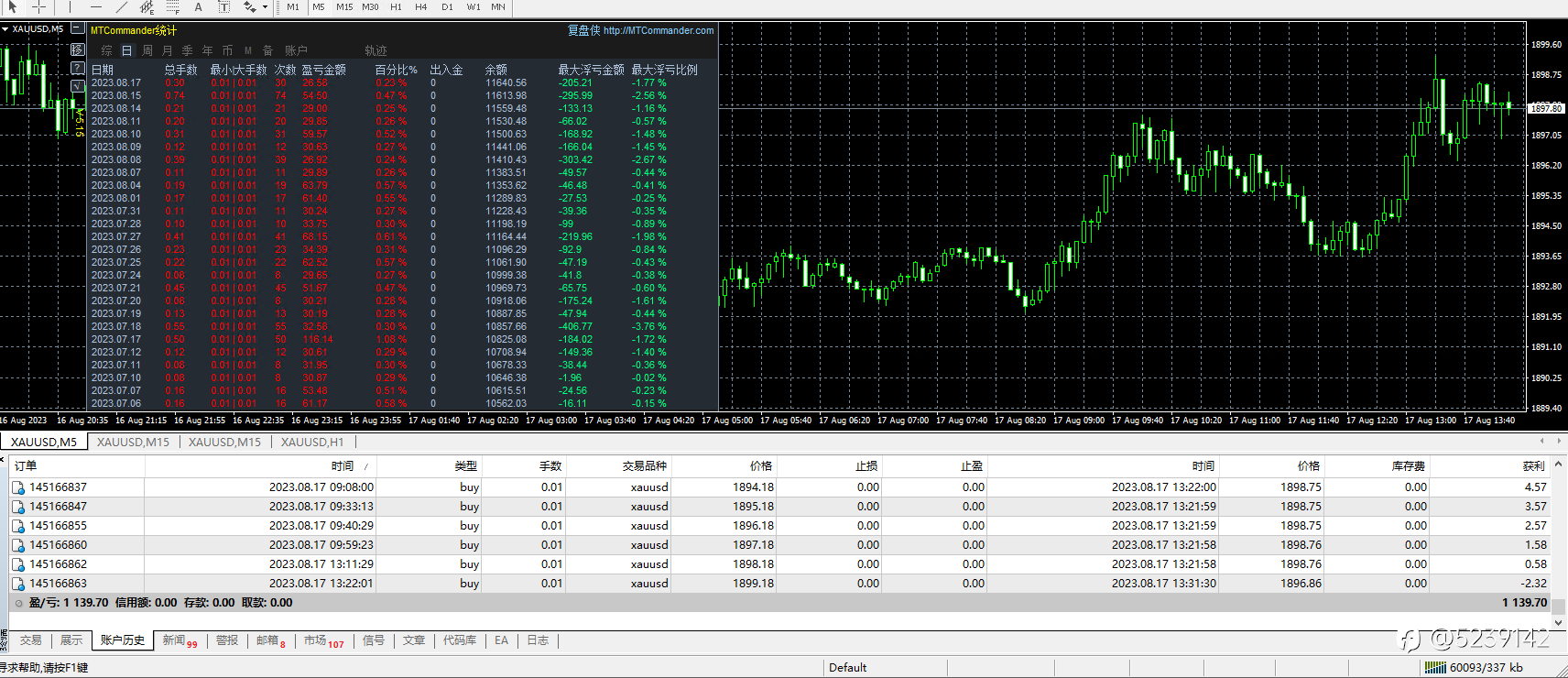This screenshot has width=1568, height=678.
Task: Click order 145166837 document icon
Action: 18,487
